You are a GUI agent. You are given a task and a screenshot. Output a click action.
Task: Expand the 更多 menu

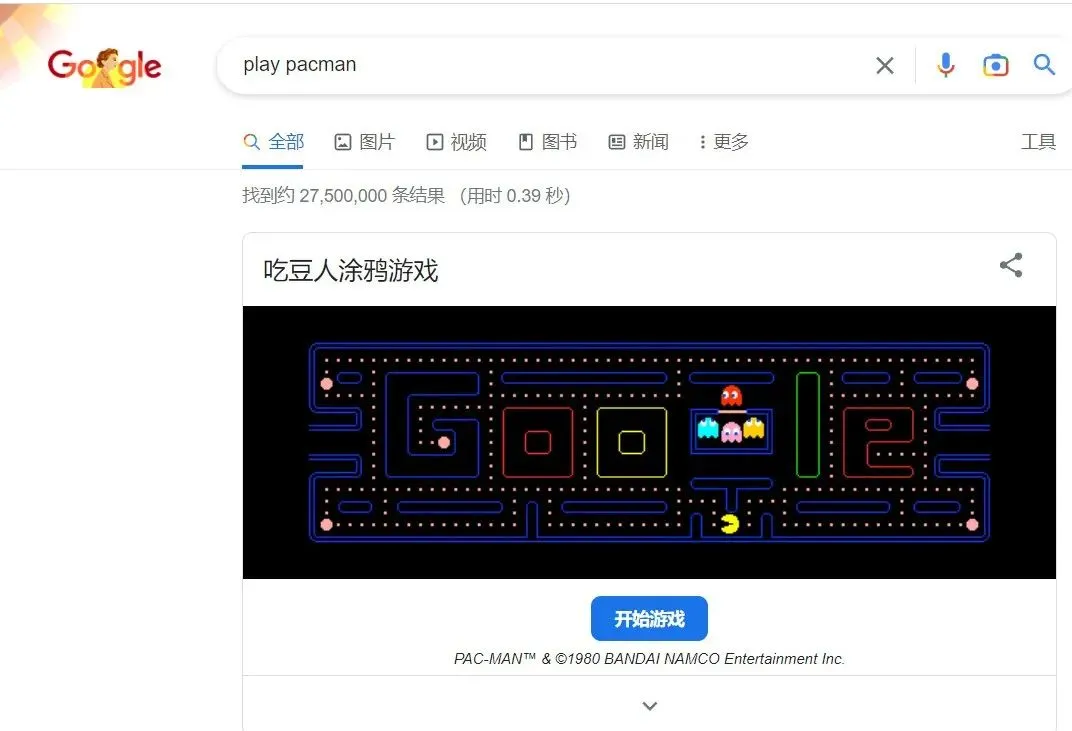click(724, 142)
